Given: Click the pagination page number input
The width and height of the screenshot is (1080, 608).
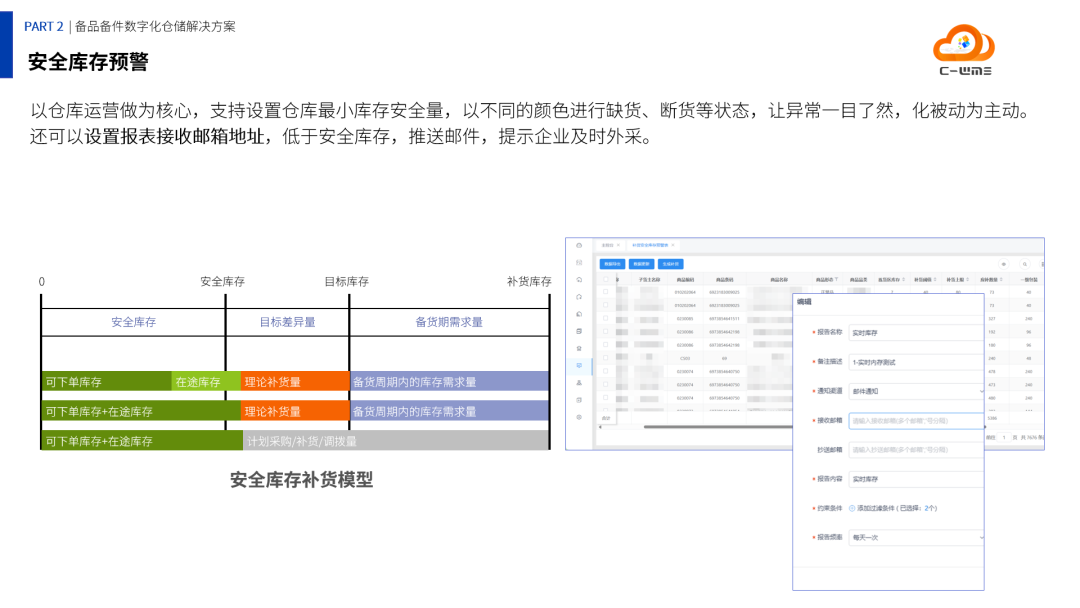Looking at the screenshot, I should (1004, 437).
